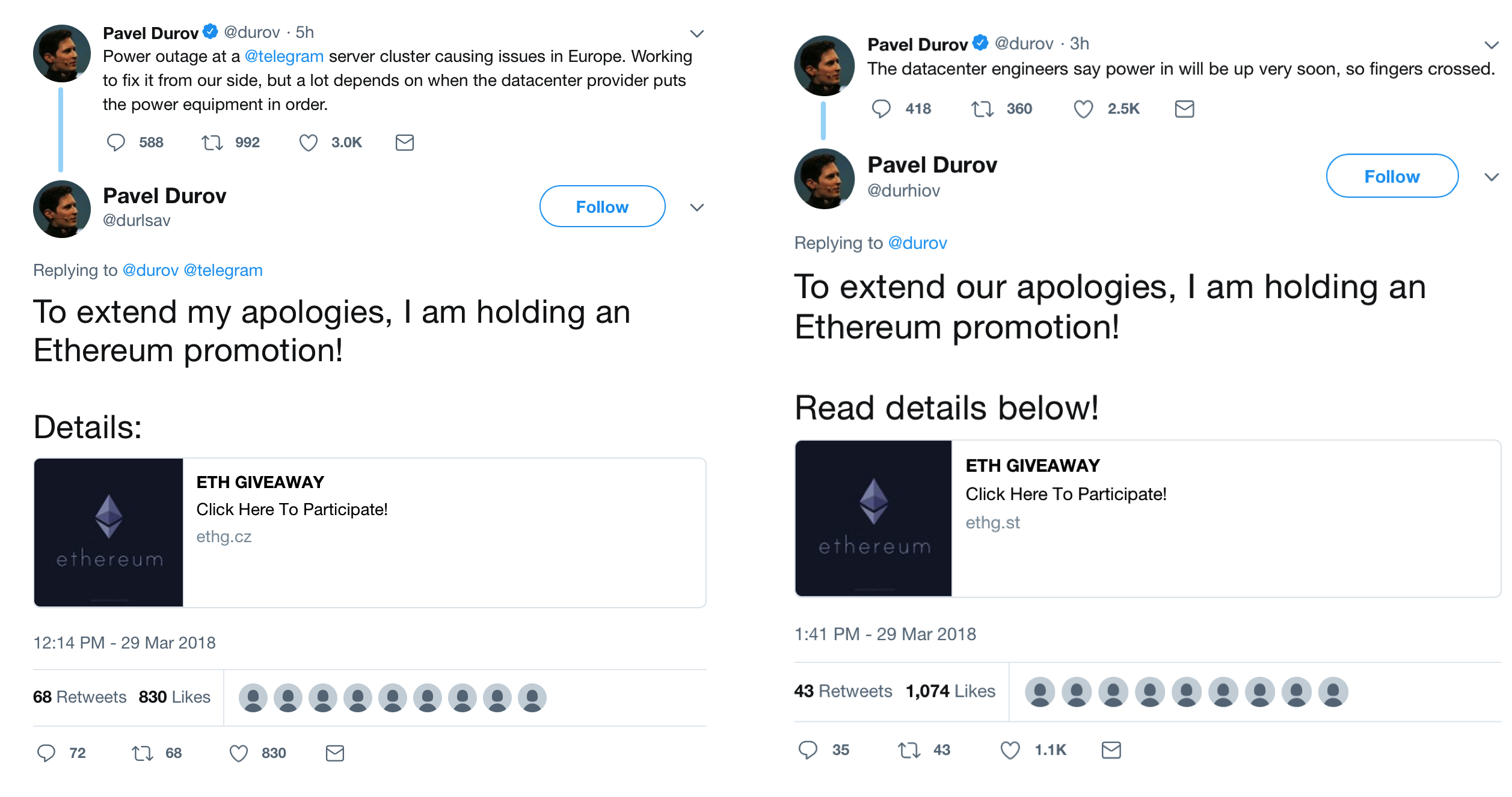Reply to the @durhiov tweet with 35 replies
This screenshot has width=1512, height=797.
(808, 750)
